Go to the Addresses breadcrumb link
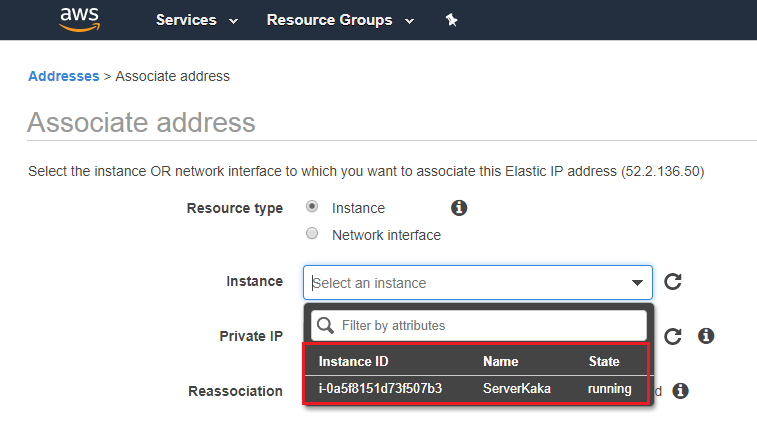Image resolution: width=757 pixels, height=427 pixels. pyautogui.click(x=64, y=76)
